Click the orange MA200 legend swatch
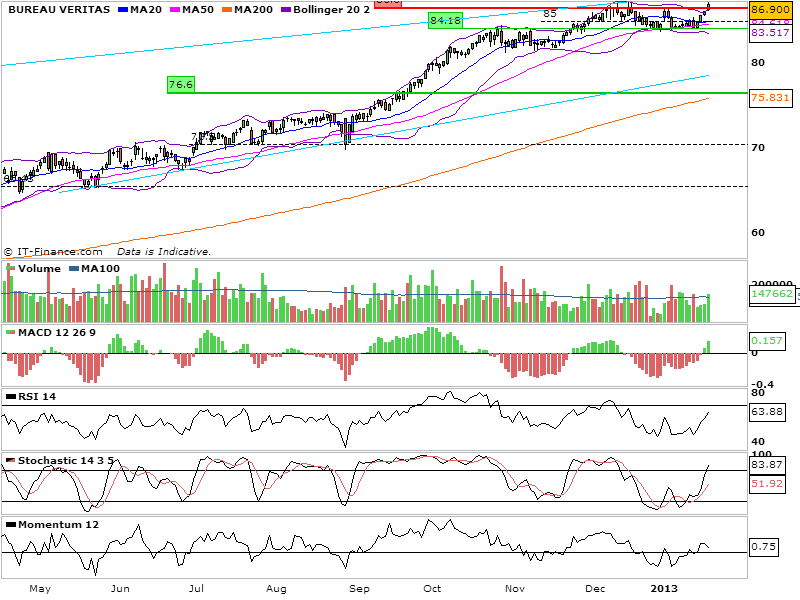The image size is (800, 600). (x=227, y=10)
